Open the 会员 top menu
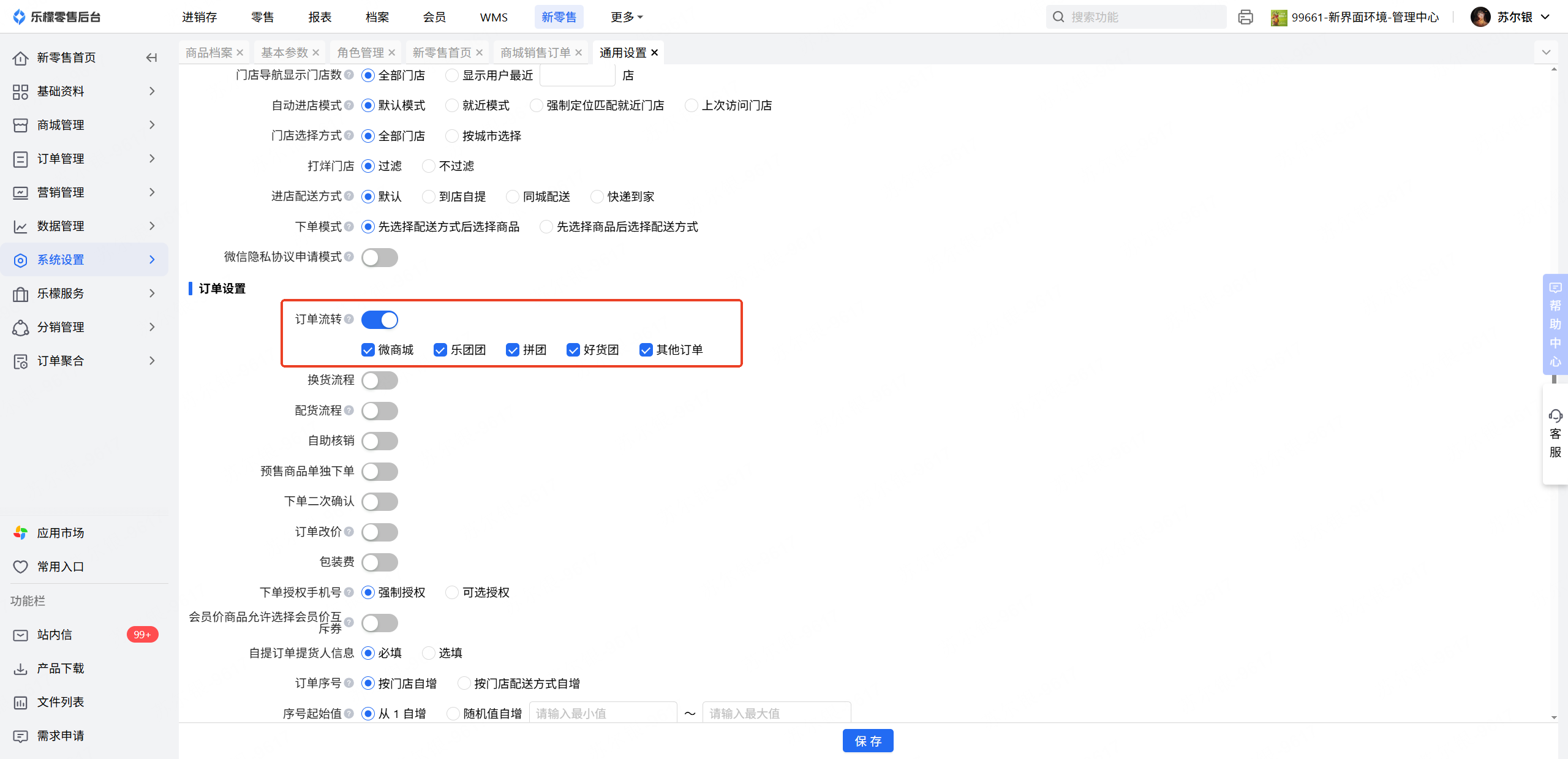Viewport: 1568px width, 759px height. tap(434, 17)
